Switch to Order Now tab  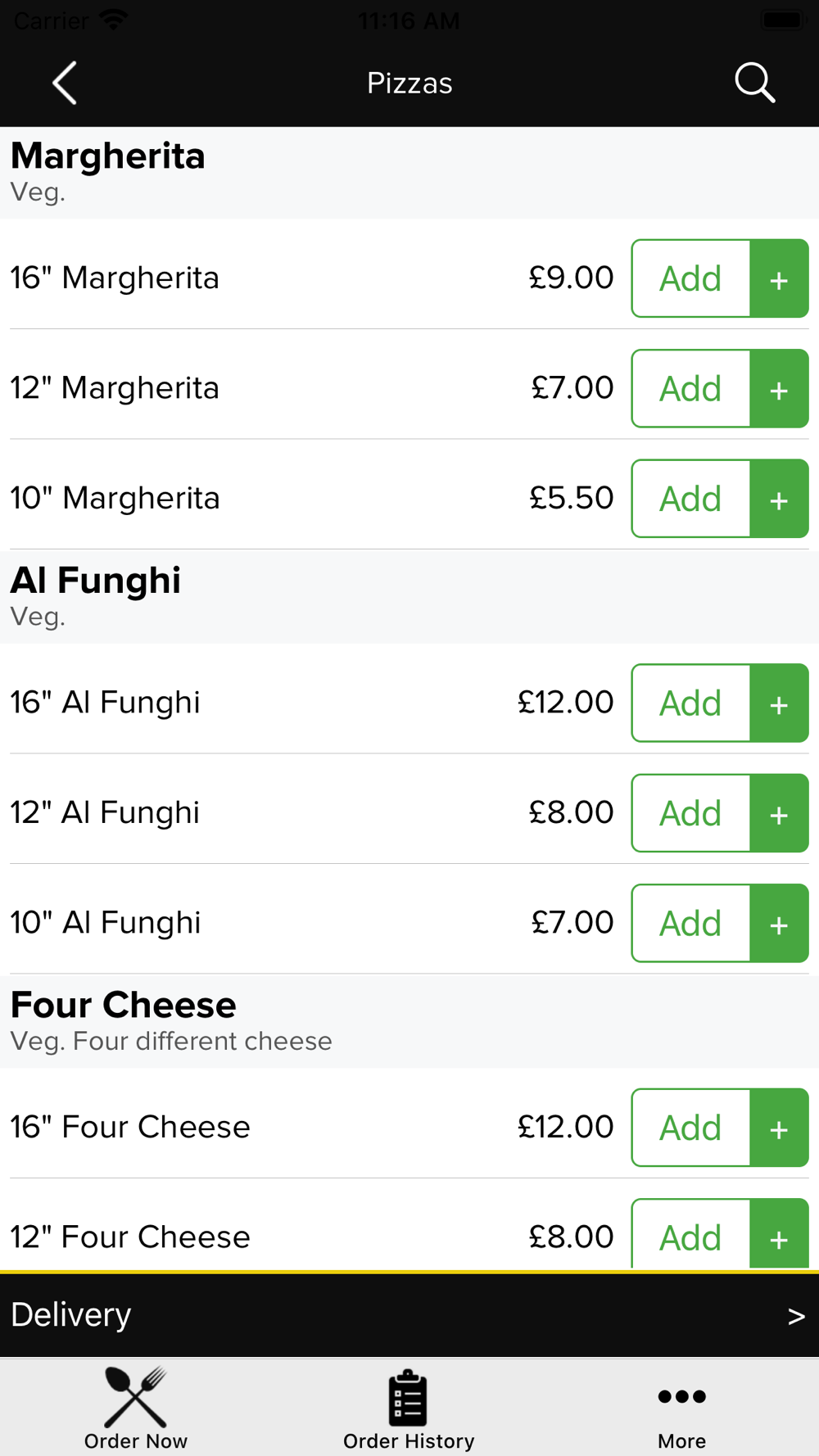coord(136,1409)
